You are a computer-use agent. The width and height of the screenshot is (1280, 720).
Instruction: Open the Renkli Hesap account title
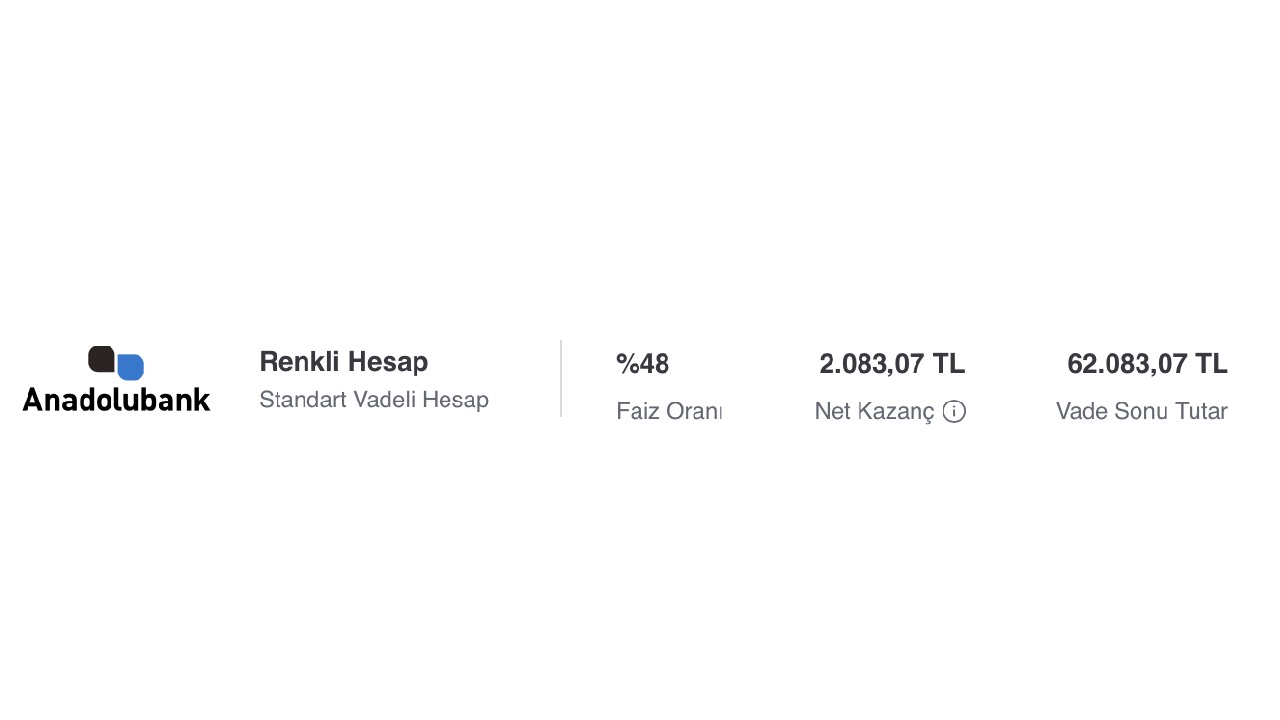point(343,362)
